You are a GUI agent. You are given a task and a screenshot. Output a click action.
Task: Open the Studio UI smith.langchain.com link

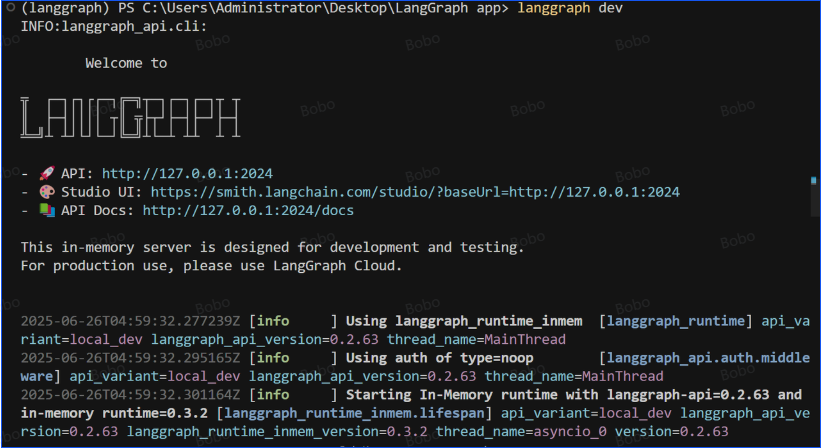[415, 192]
